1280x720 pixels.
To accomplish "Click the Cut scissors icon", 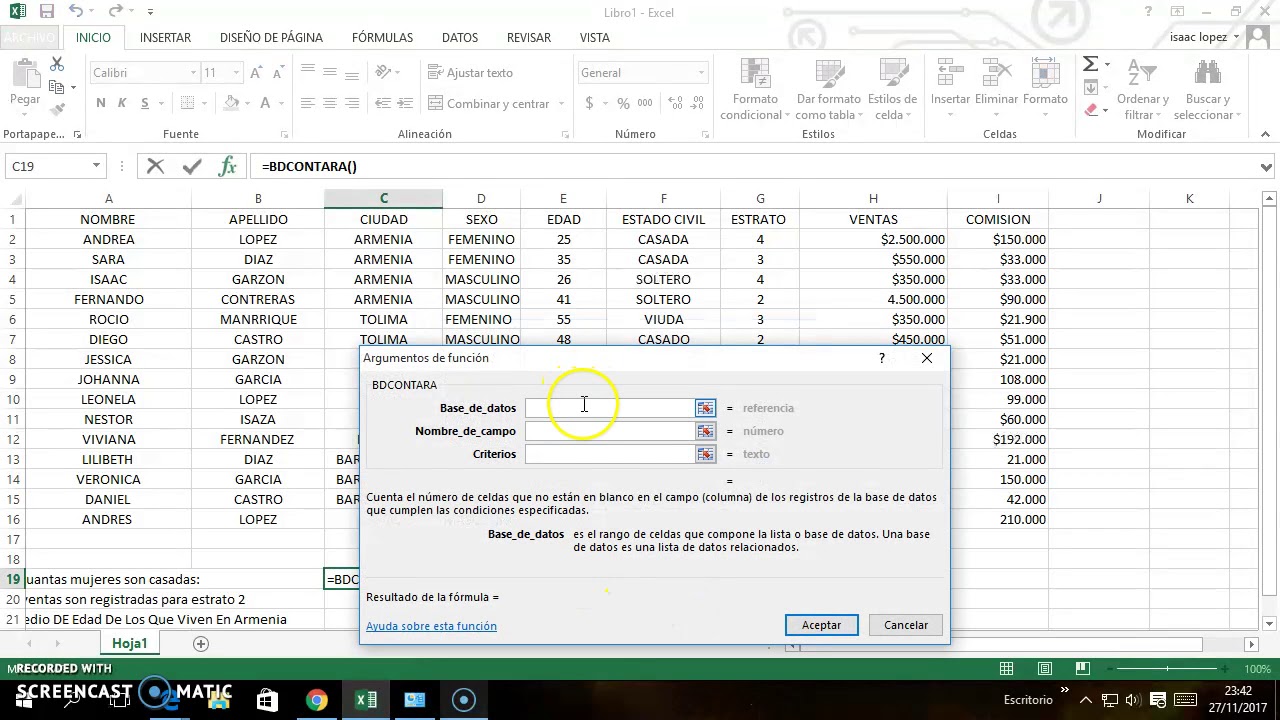I will (x=57, y=65).
